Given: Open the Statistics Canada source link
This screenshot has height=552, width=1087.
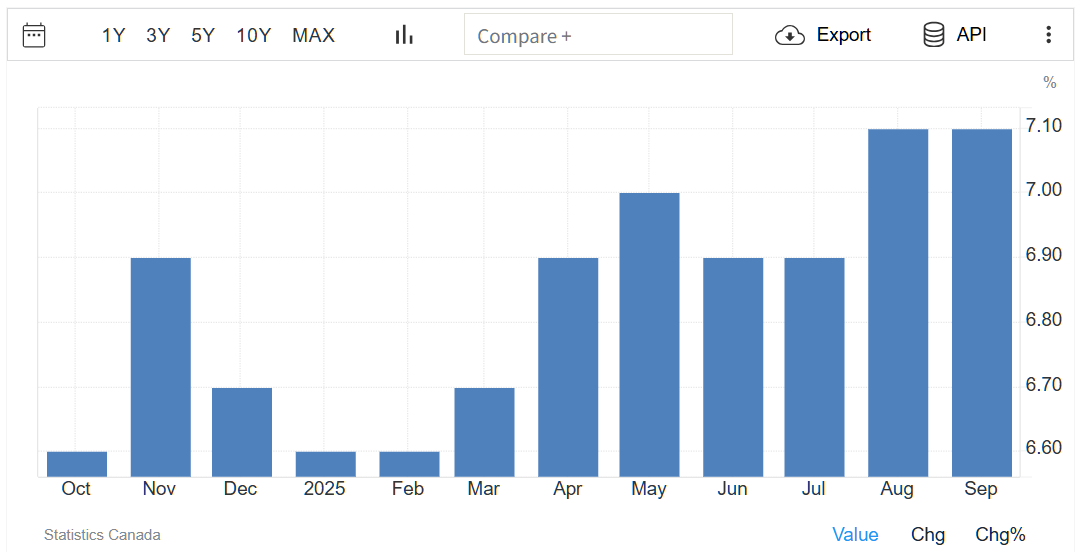Looking at the screenshot, I should (102, 535).
